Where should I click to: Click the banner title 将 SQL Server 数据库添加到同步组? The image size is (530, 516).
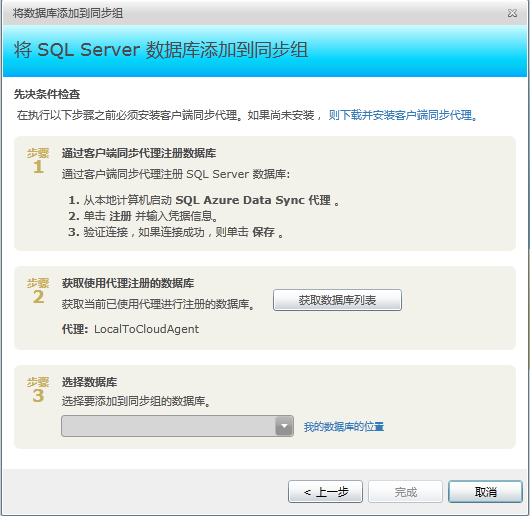(161, 50)
